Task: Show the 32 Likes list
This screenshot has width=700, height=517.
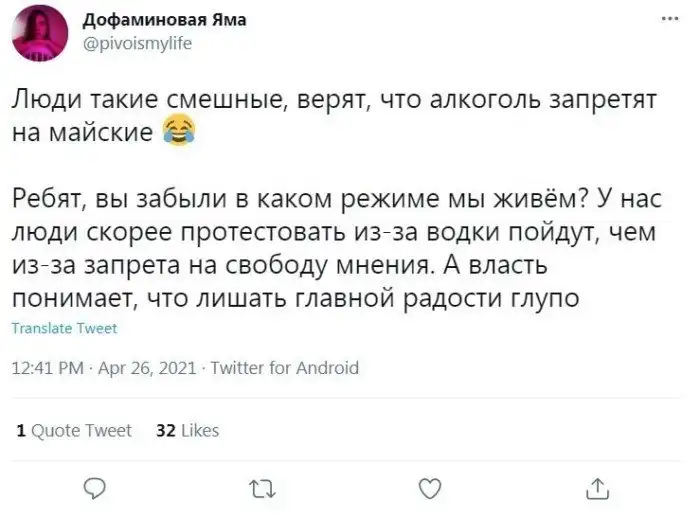Action: (188, 431)
